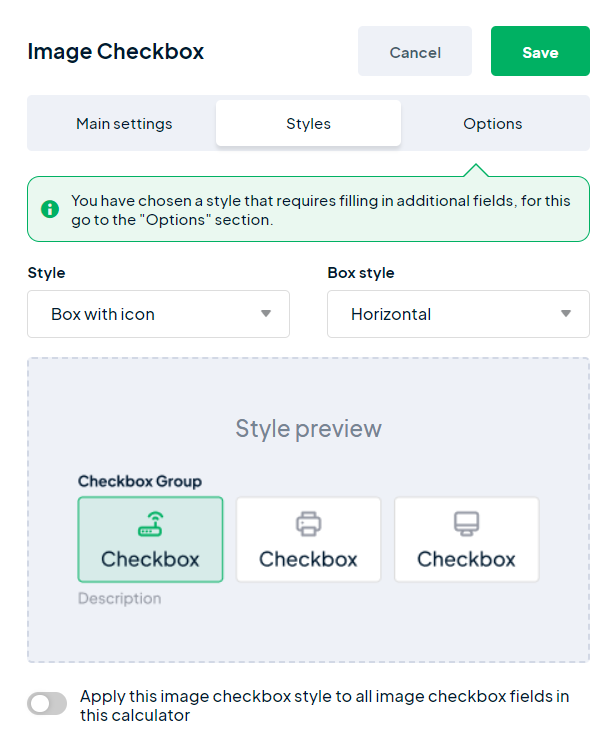Image resolution: width=612 pixels, height=740 pixels.
Task: Open the Box style dropdown showing Horizontal
Action: 458,314
